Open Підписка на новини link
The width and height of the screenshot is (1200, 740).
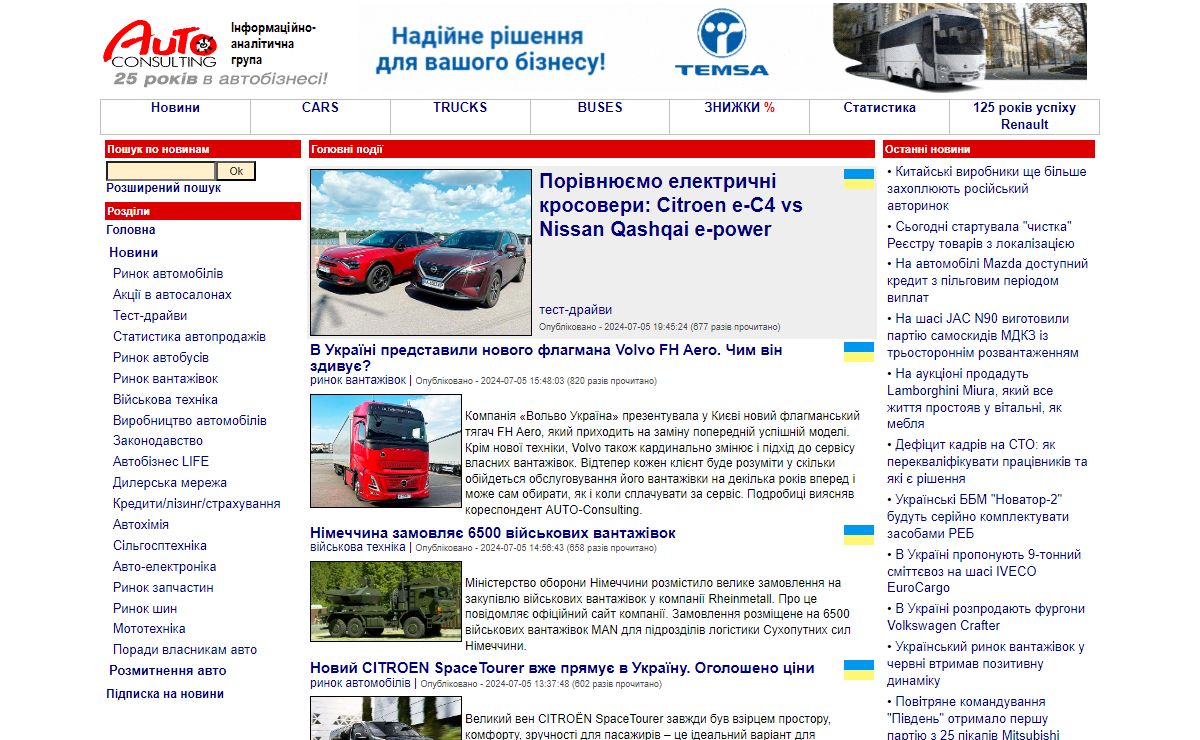pos(165,694)
